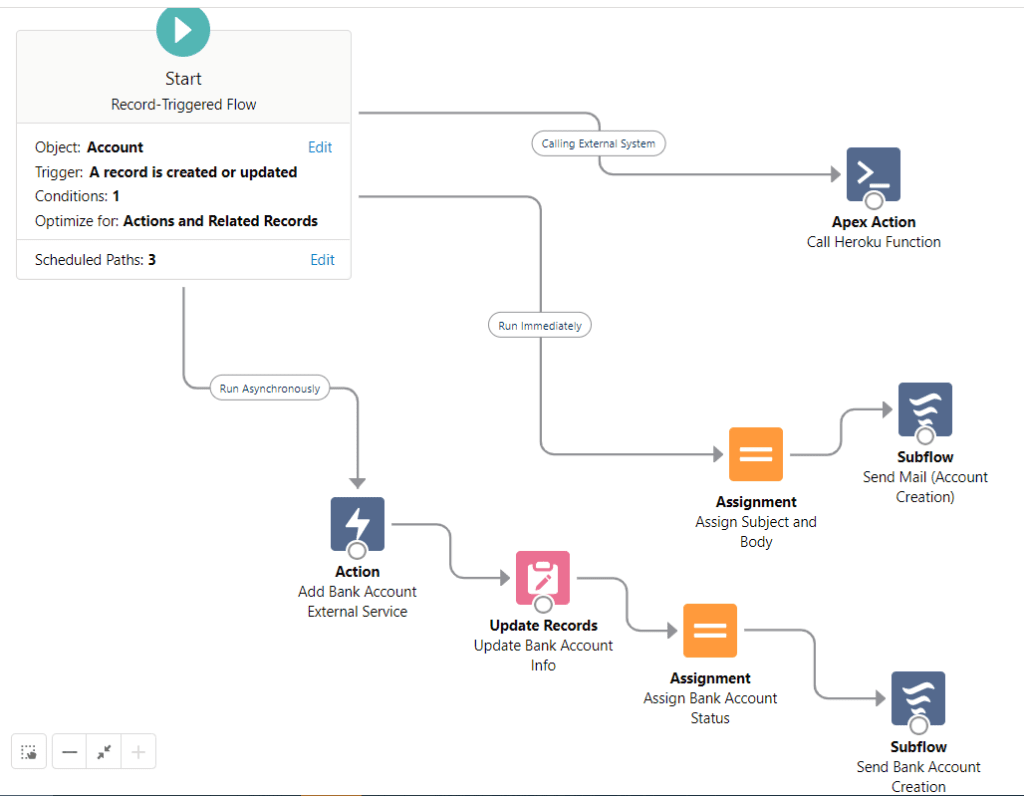Screen dimensions: 1024x796
Task: Click the fit-to-view icon in the zoom controls
Action: coord(103,751)
